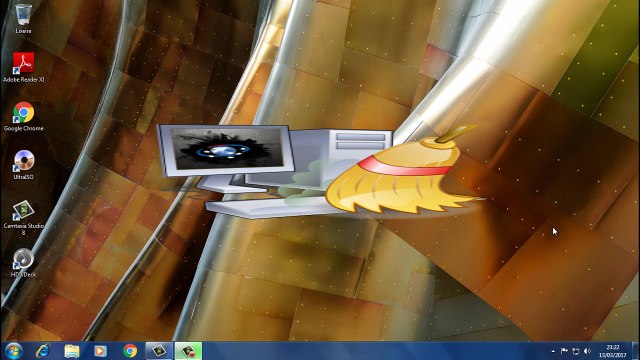Launch Google Chrome from the taskbar
The width and height of the screenshot is (640, 360).
[x=130, y=351]
